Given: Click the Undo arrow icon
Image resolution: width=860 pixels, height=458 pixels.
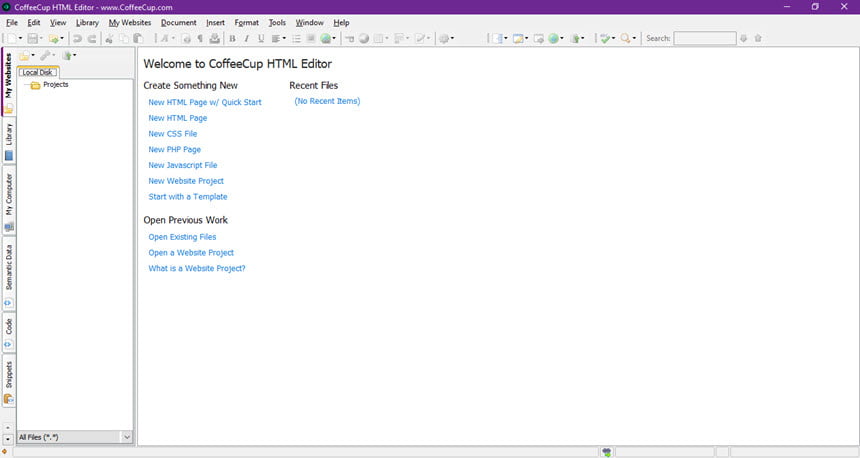Looking at the screenshot, I should click(77, 38).
